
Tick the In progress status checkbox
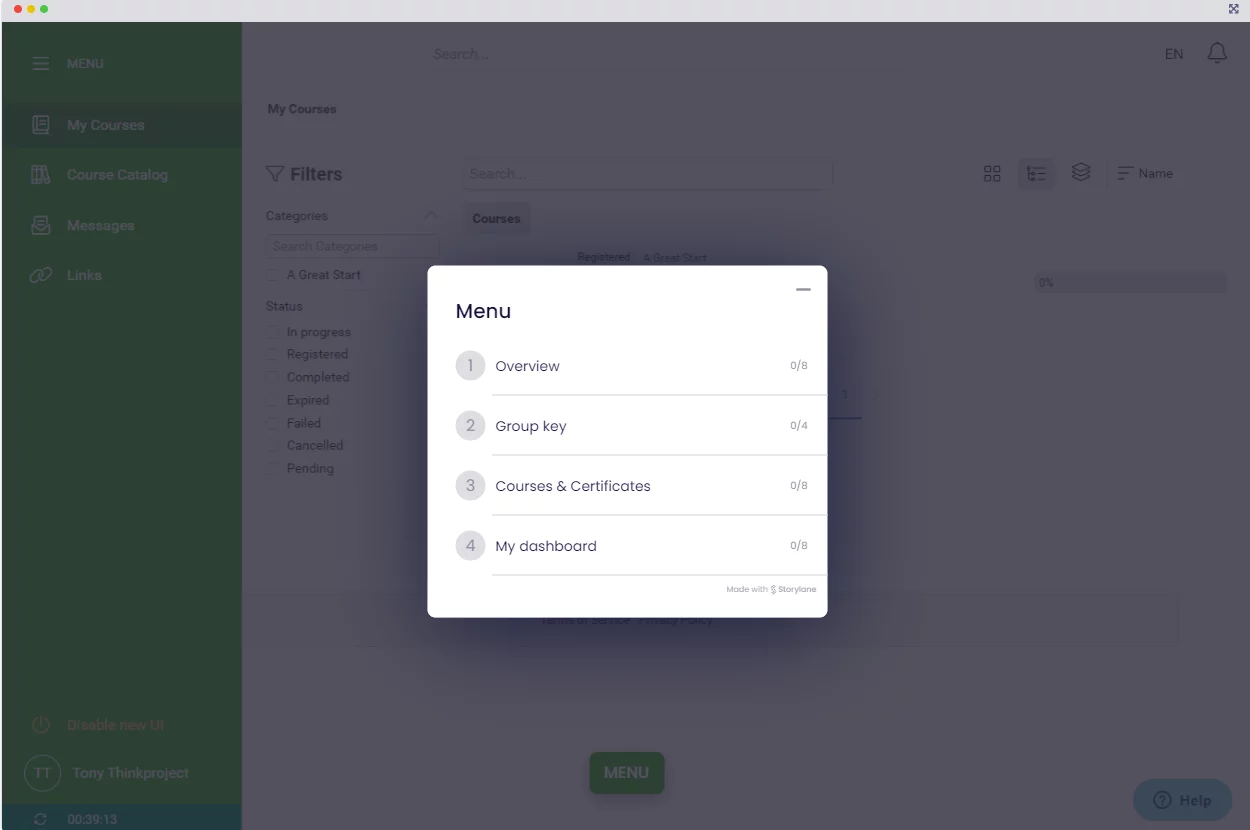pos(273,332)
